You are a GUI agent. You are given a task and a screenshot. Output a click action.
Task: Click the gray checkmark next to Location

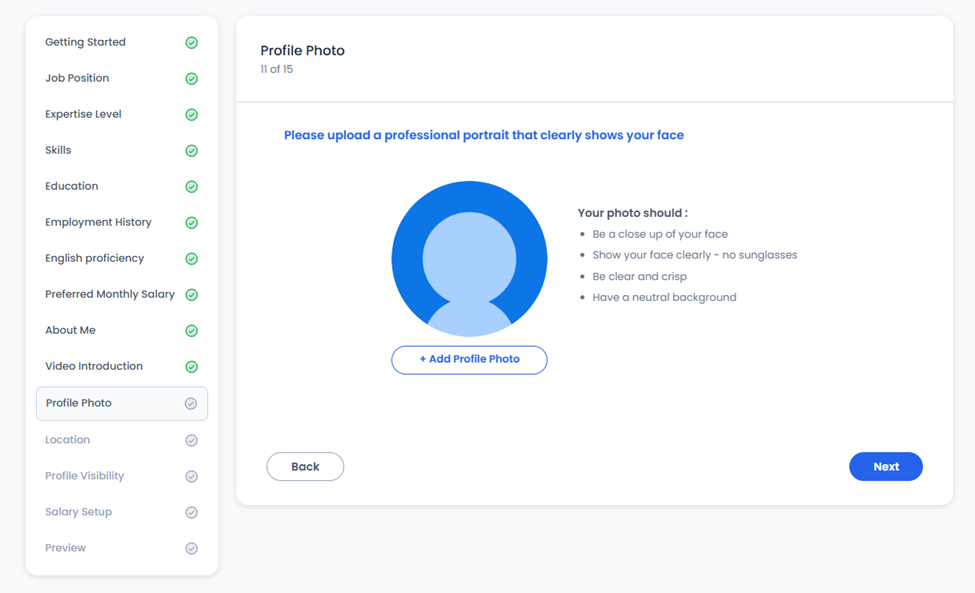point(192,441)
